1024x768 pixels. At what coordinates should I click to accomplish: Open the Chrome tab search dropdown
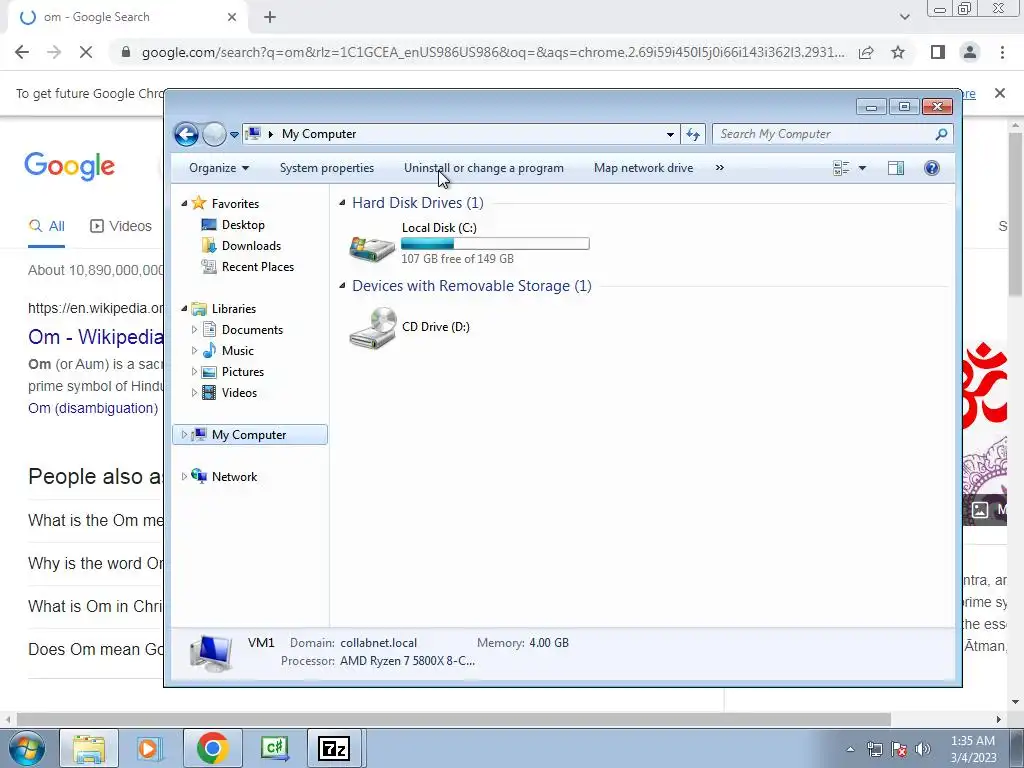pyautogui.click(x=904, y=17)
